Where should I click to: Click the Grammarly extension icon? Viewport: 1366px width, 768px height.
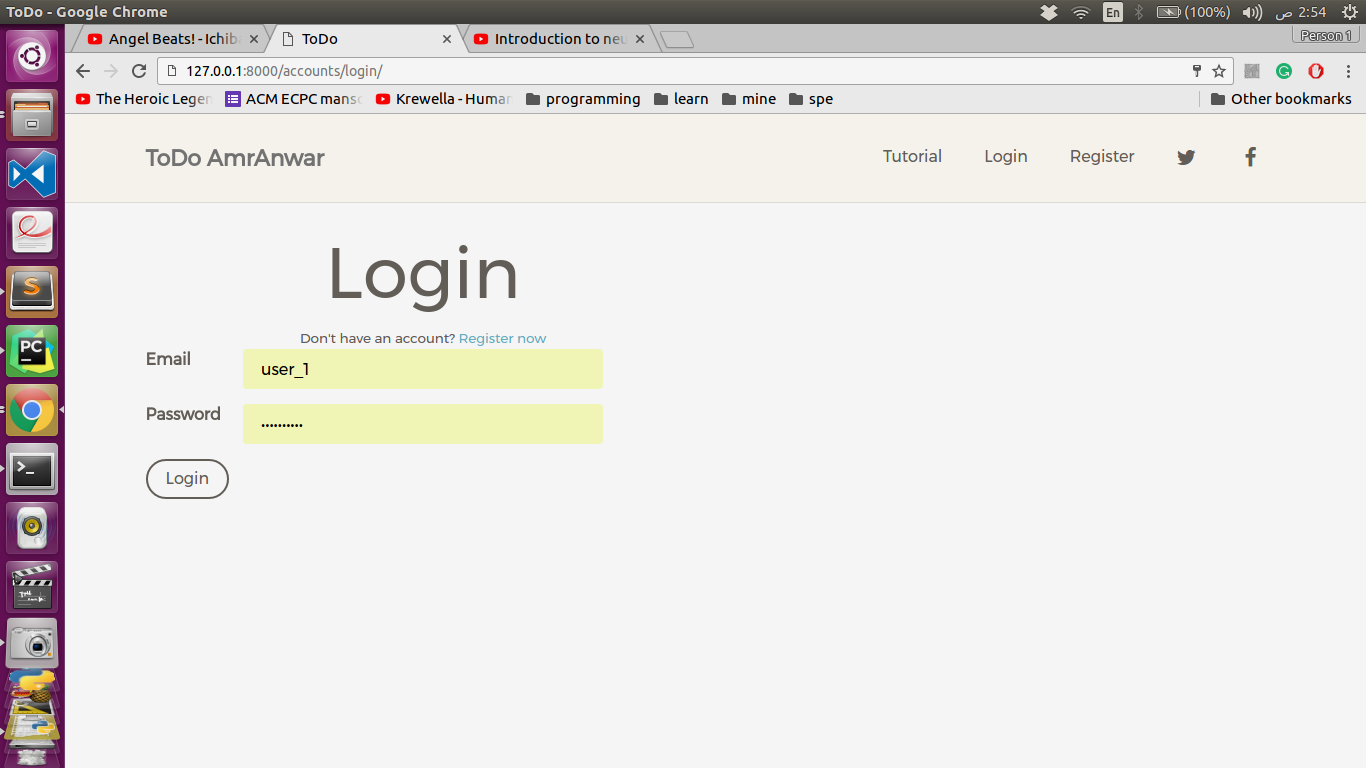1284,71
